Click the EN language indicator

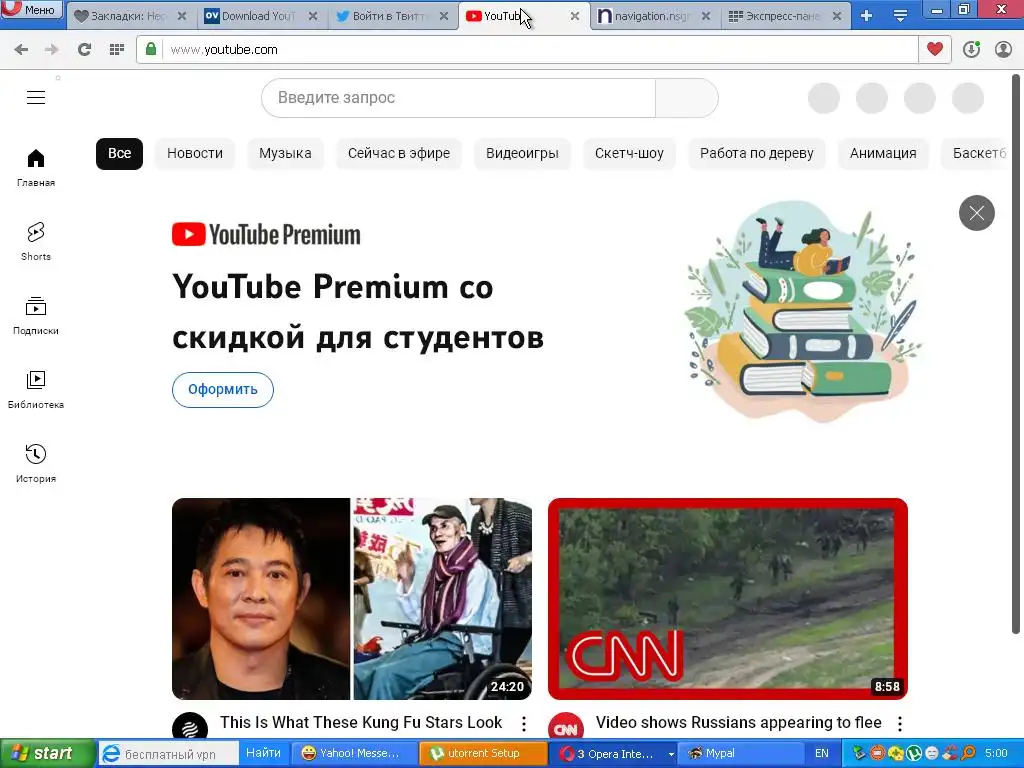822,754
